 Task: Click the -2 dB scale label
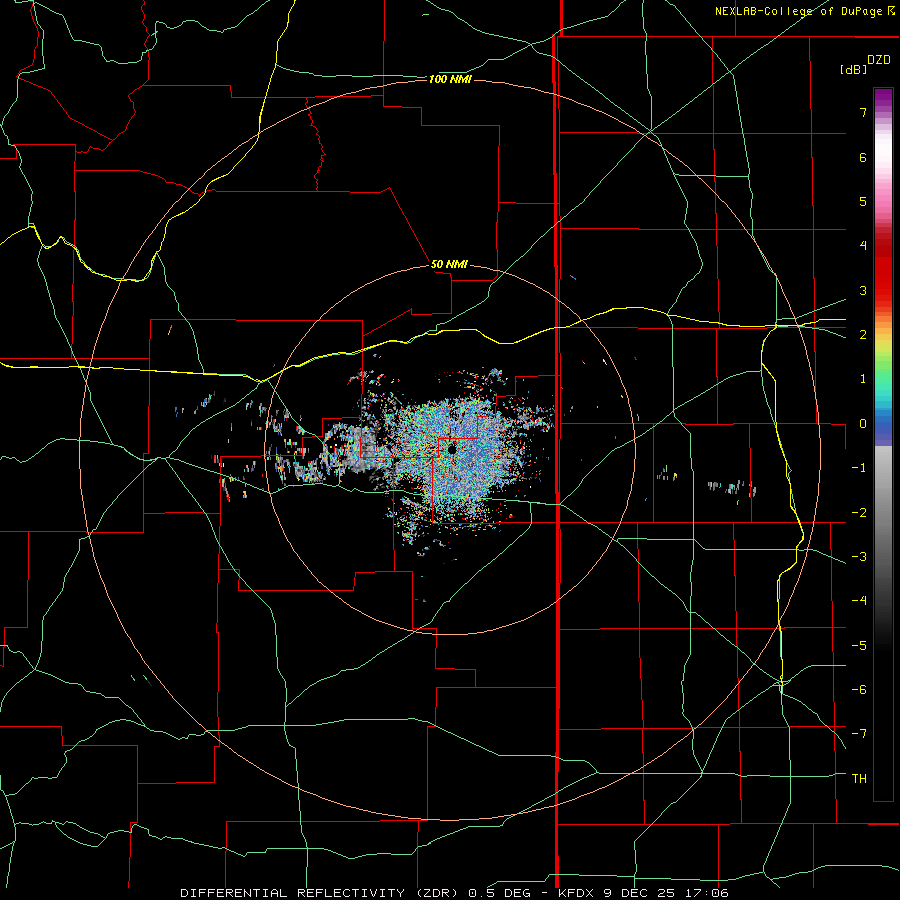point(859,512)
